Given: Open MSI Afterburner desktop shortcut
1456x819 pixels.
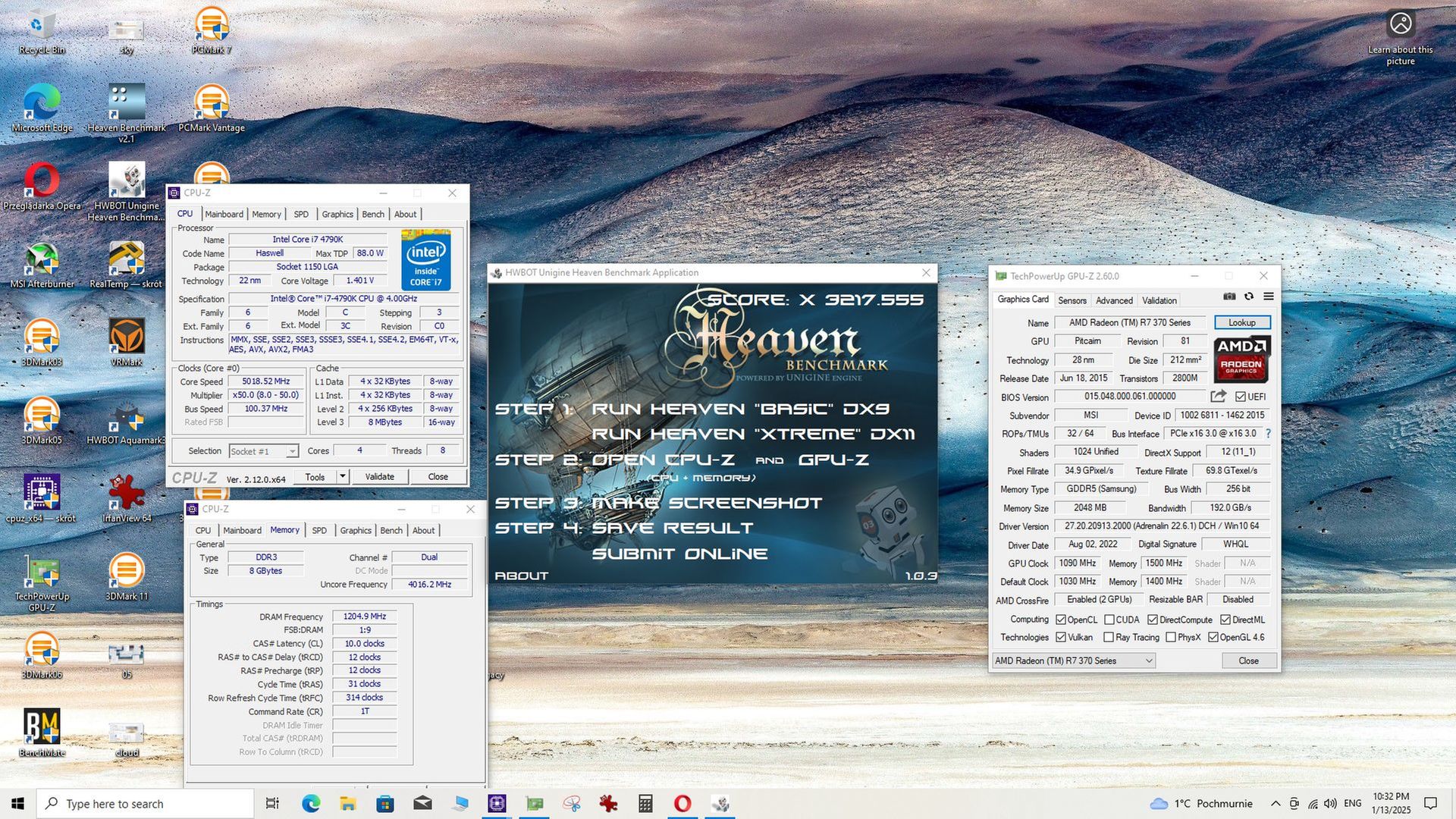Looking at the screenshot, I should 42,265.
